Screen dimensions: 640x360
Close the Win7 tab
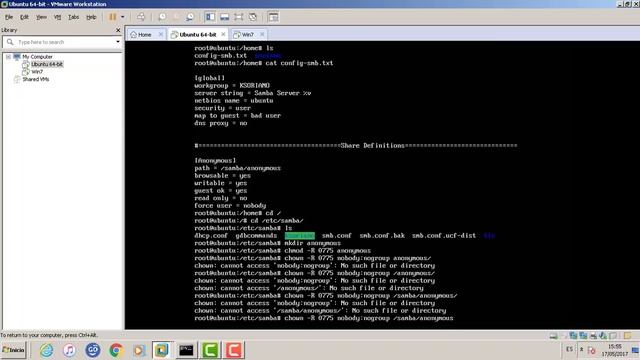coord(262,34)
